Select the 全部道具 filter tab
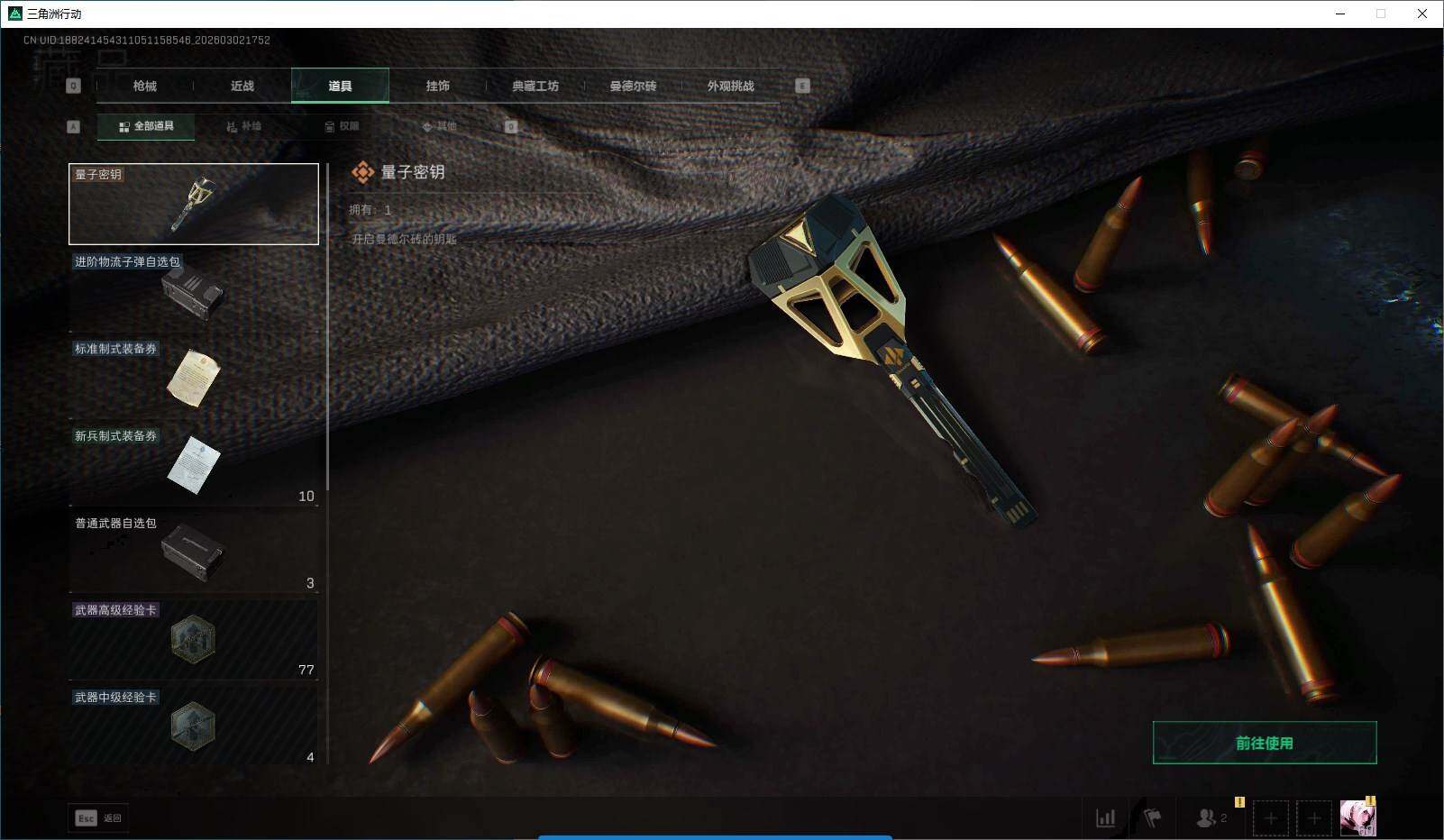 tap(146, 126)
